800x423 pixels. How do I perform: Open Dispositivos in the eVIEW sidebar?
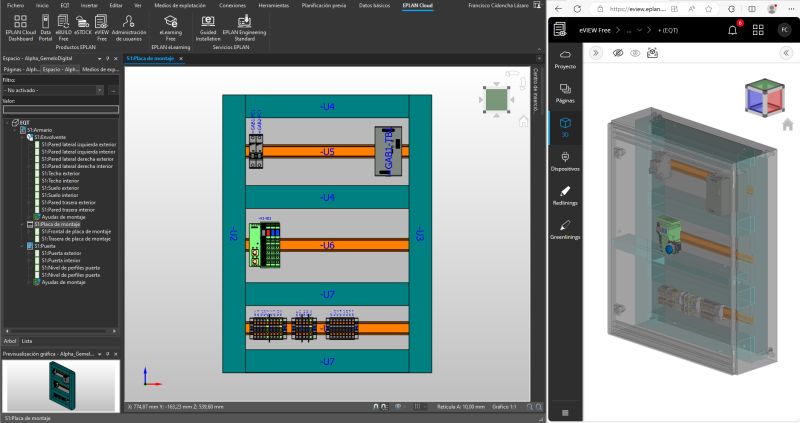coord(565,160)
